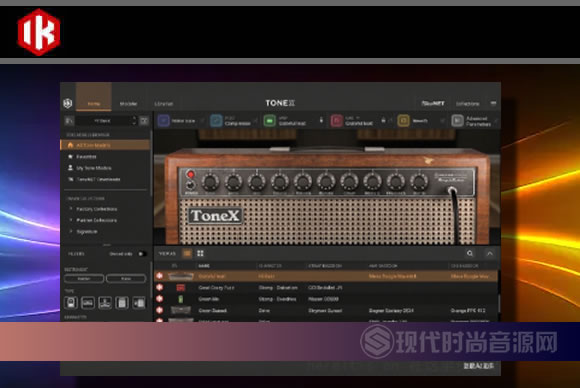The height and width of the screenshot is (388, 580).
Task: Open the Advanced Parameters block icon
Action: point(458,121)
